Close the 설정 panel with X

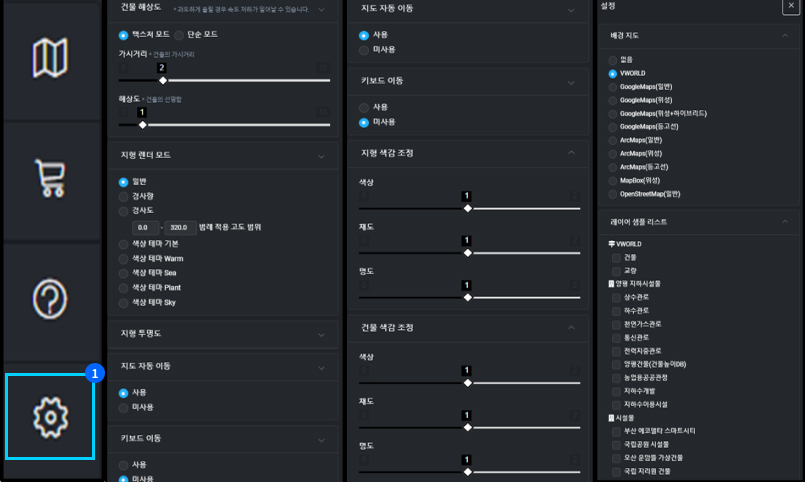[790, 7]
